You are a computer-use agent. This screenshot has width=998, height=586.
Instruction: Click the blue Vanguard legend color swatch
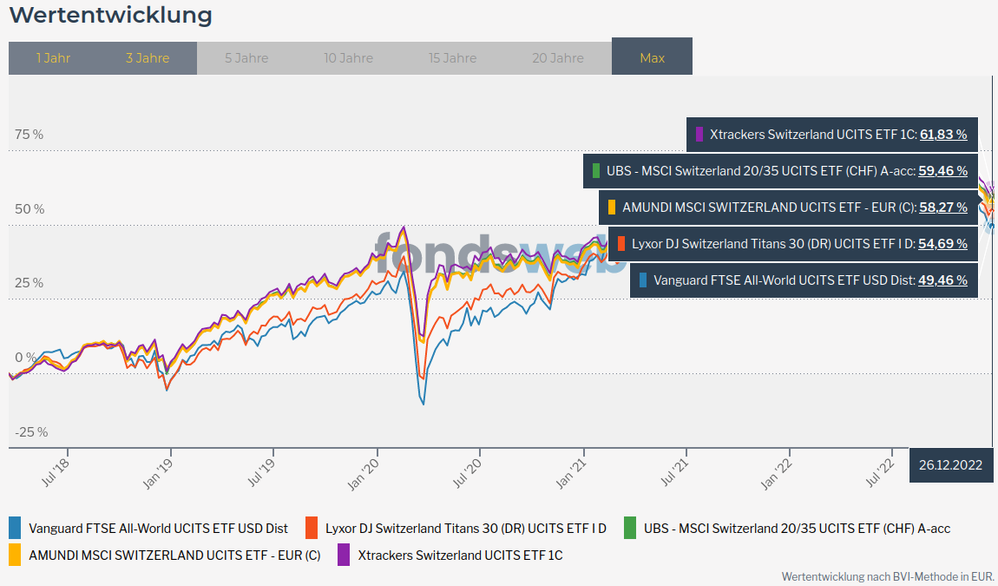click(14, 528)
